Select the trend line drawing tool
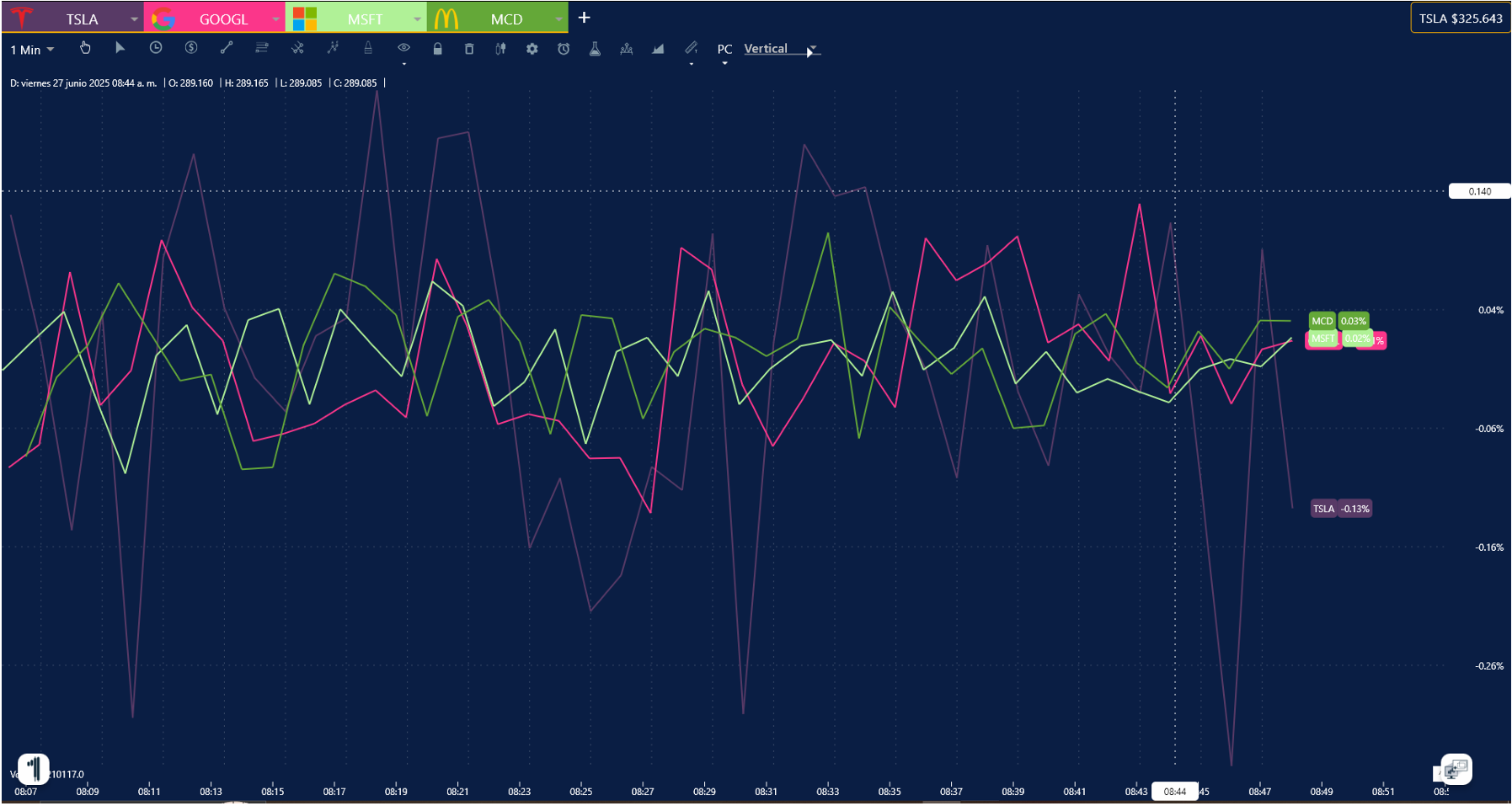The height and width of the screenshot is (806, 1512). pos(227,48)
